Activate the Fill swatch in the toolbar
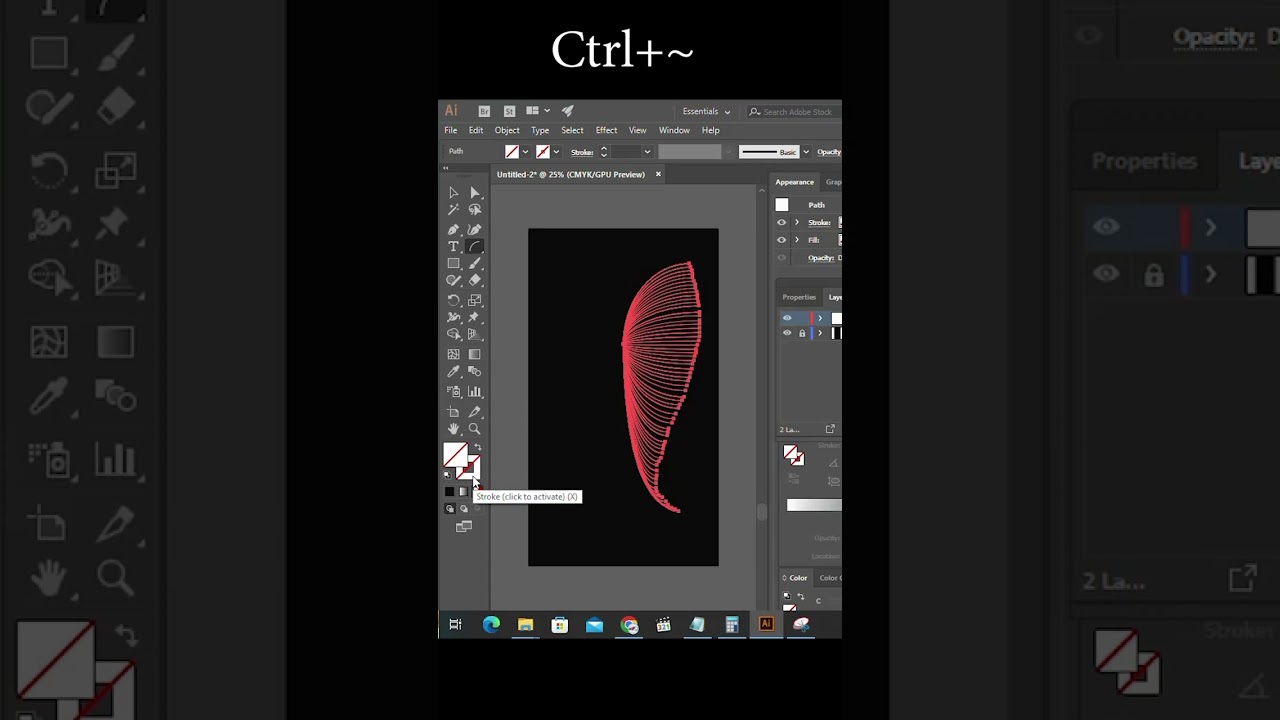1280x720 pixels. click(x=454, y=454)
